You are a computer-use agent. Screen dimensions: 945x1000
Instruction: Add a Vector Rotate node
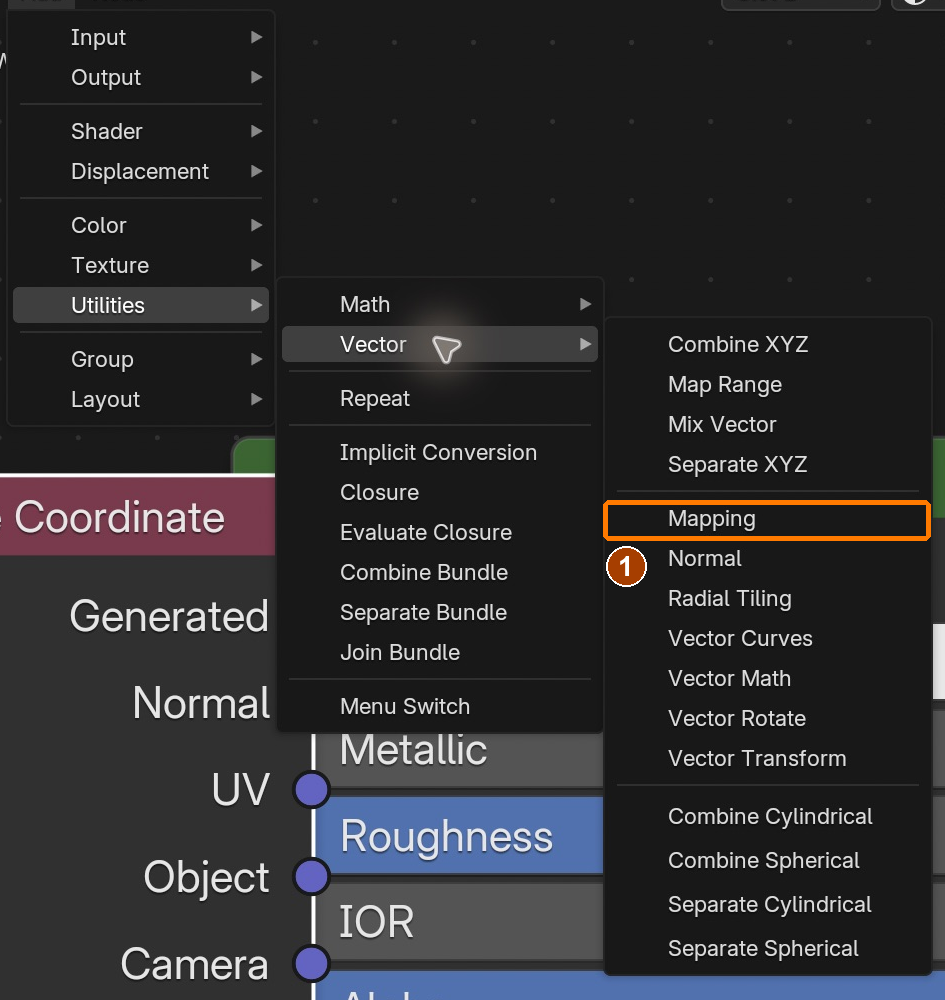768,719
